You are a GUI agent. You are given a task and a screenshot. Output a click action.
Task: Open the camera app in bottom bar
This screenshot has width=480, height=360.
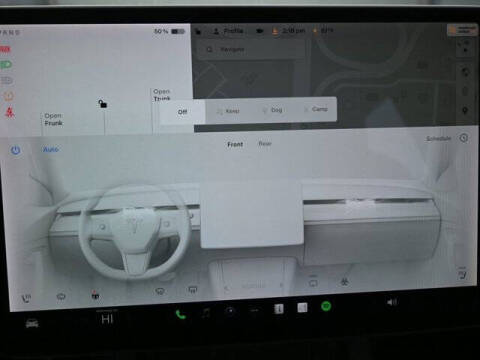230,311
